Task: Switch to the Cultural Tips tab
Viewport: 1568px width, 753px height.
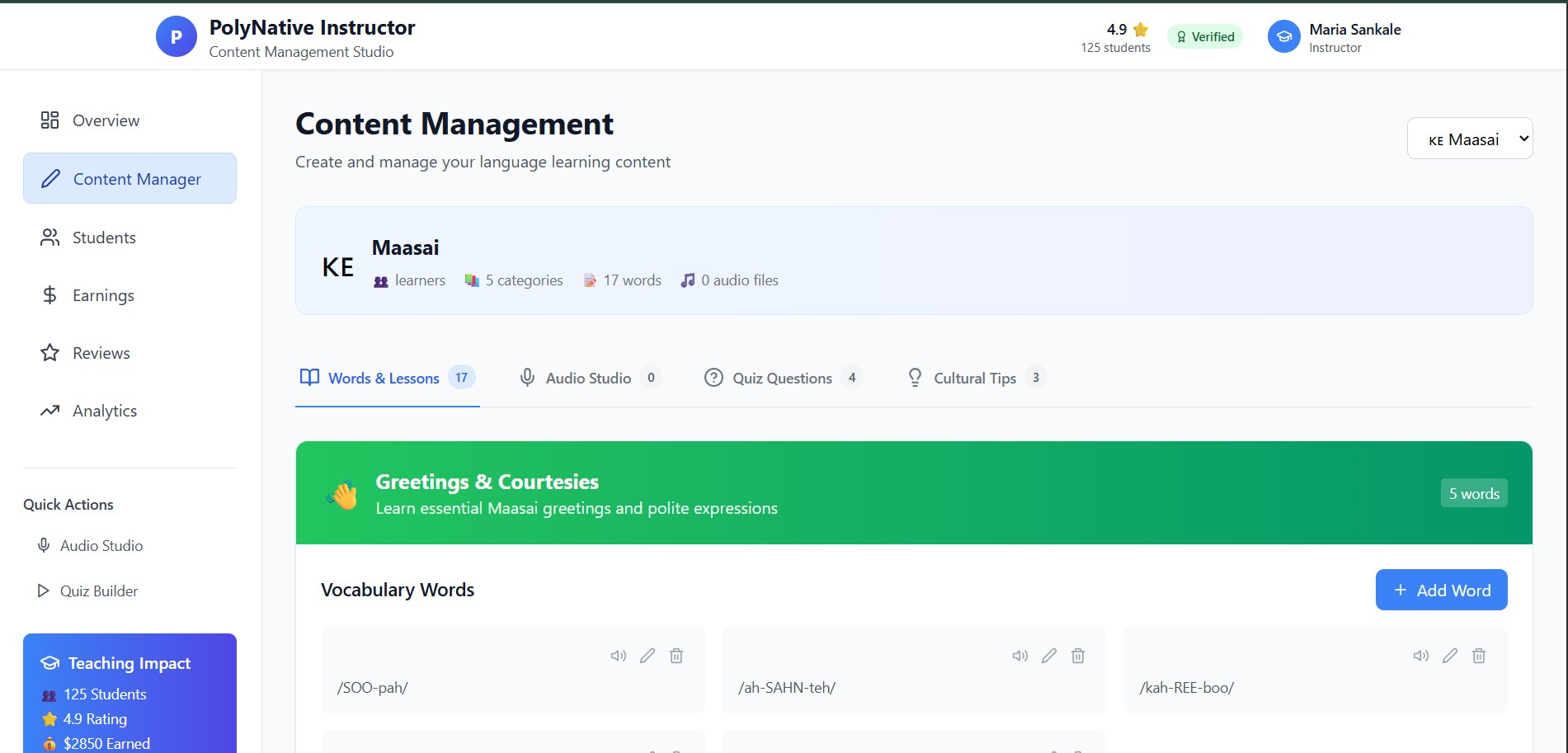Action: coord(976,378)
